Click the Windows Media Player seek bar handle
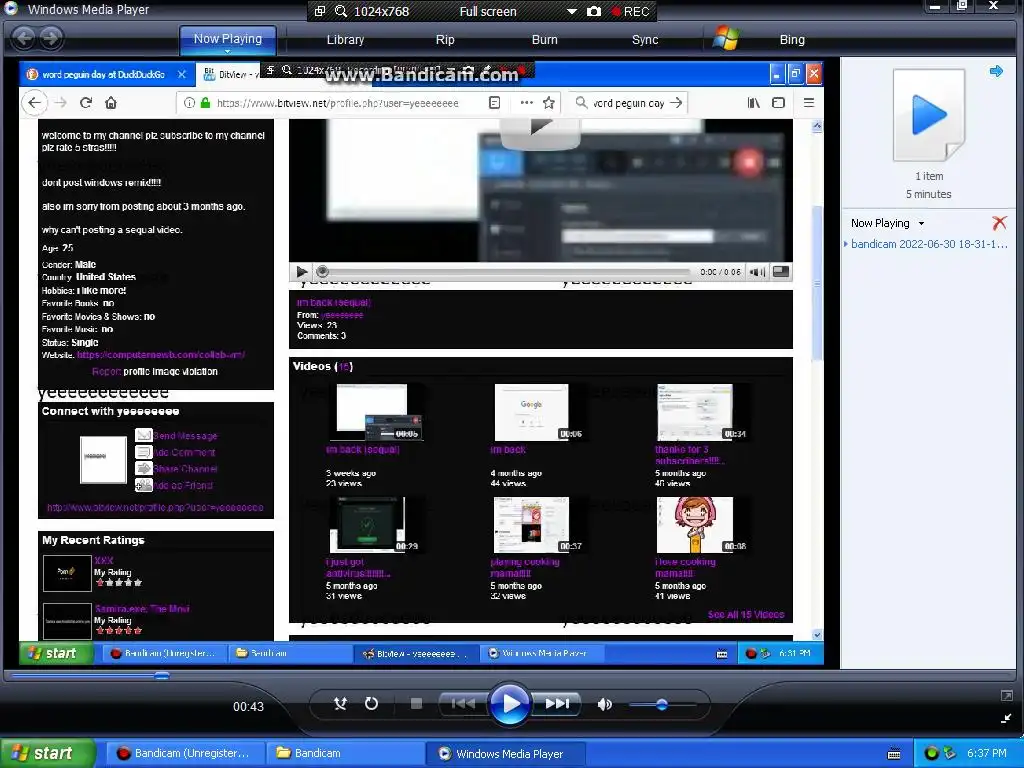The image size is (1024, 768). [x=161, y=676]
